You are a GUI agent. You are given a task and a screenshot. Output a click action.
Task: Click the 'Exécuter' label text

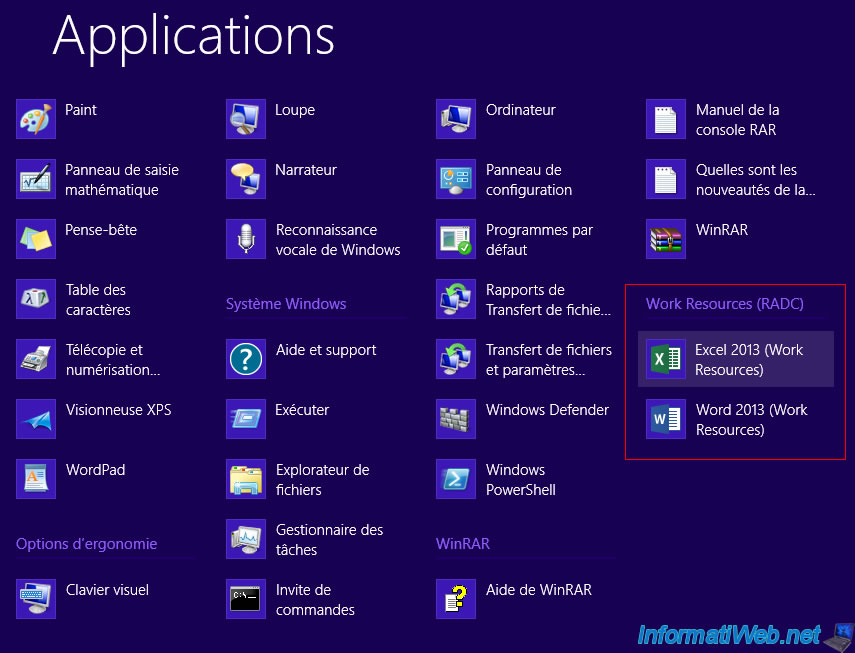pos(302,409)
